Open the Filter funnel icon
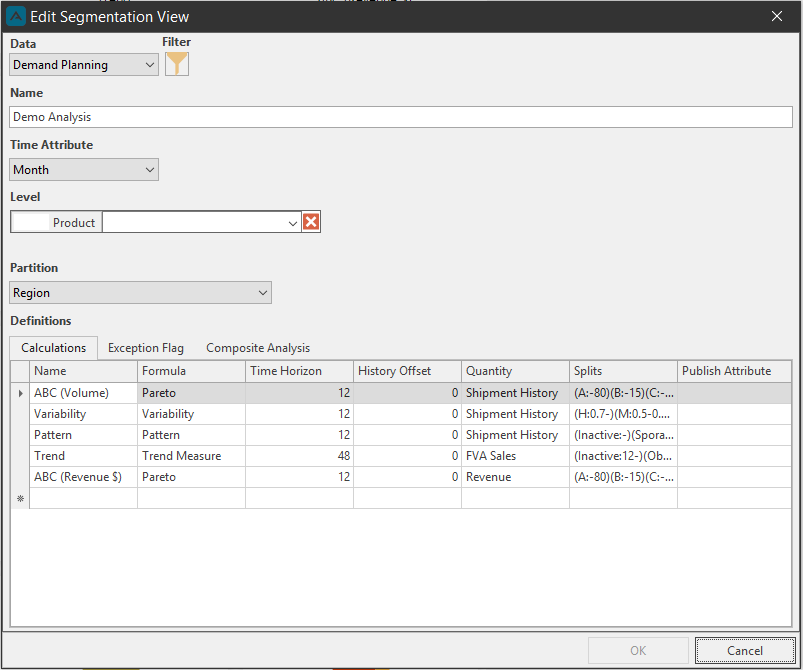 click(x=177, y=64)
